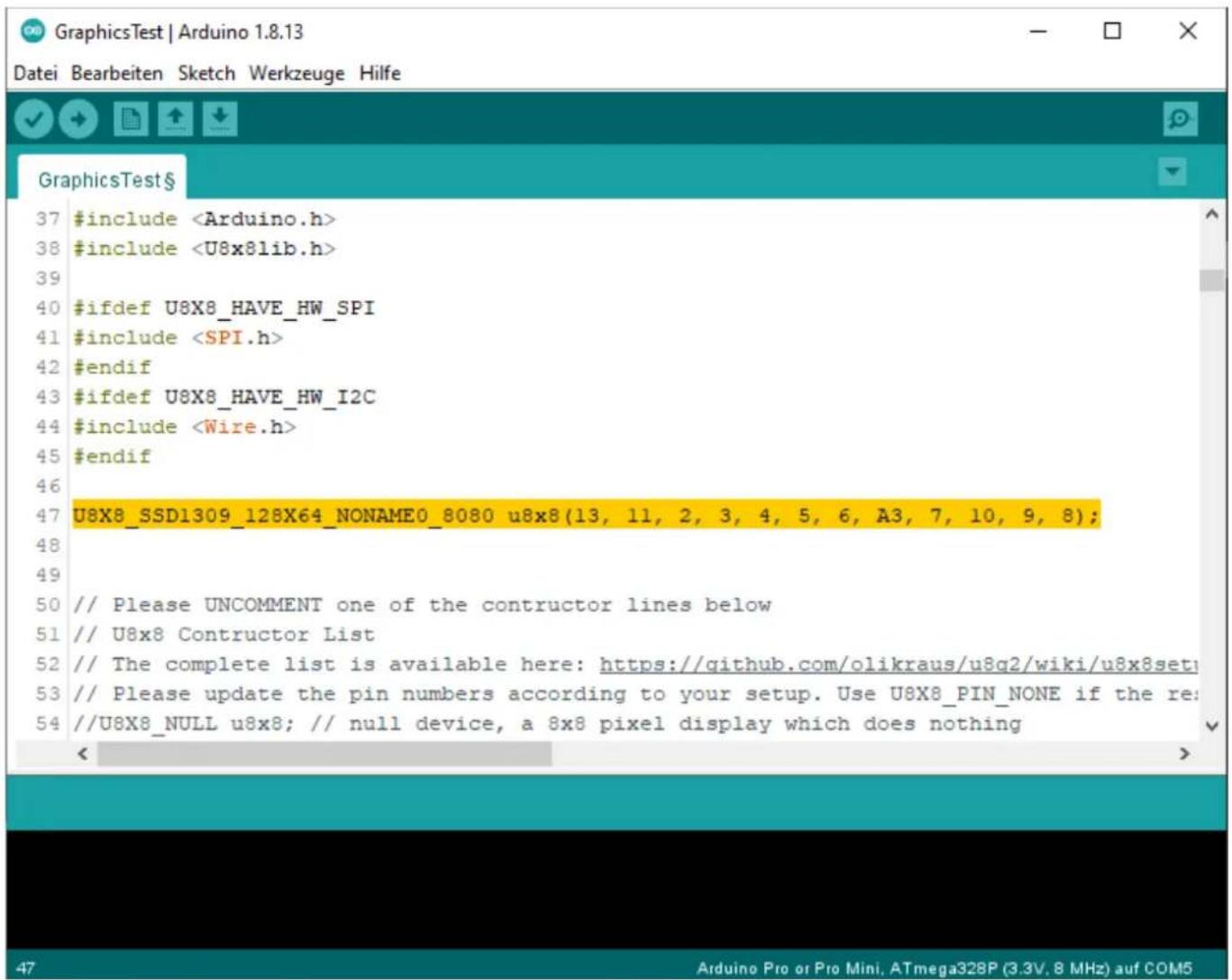This screenshot has height=980, width=1232.
Task: Click the Upload arrow icon
Action: click(78, 119)
